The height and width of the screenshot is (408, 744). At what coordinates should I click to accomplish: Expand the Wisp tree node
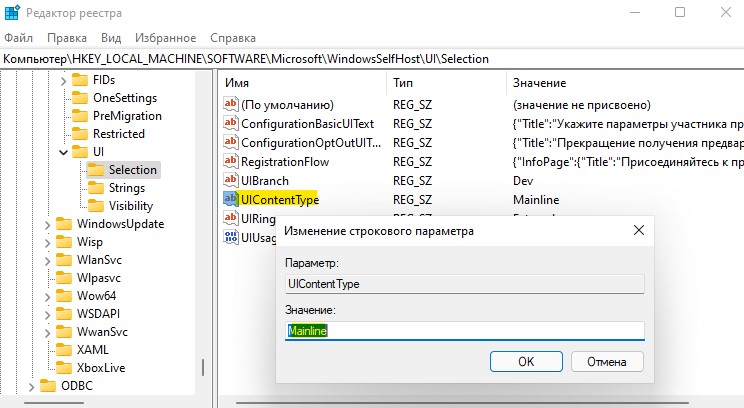[47, 242]
